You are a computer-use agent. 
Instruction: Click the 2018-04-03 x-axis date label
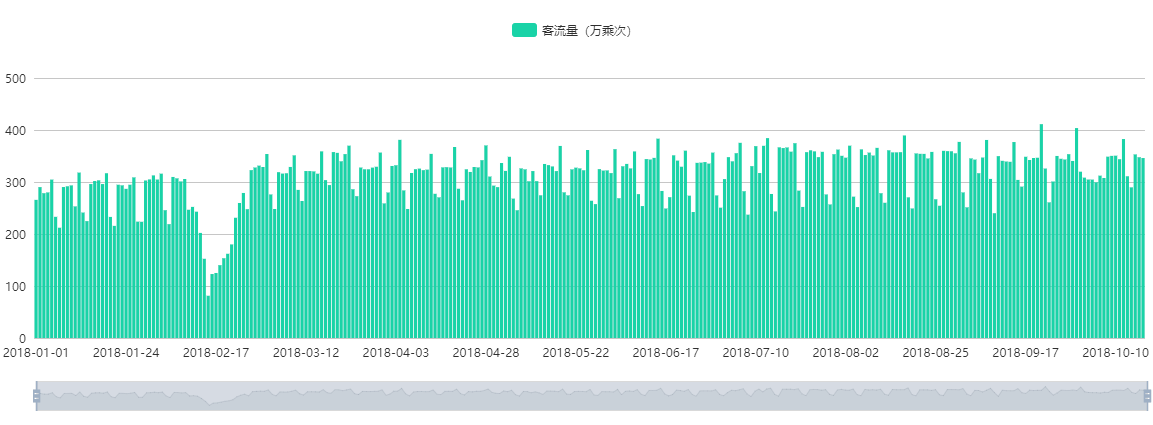tap(396, 353)
